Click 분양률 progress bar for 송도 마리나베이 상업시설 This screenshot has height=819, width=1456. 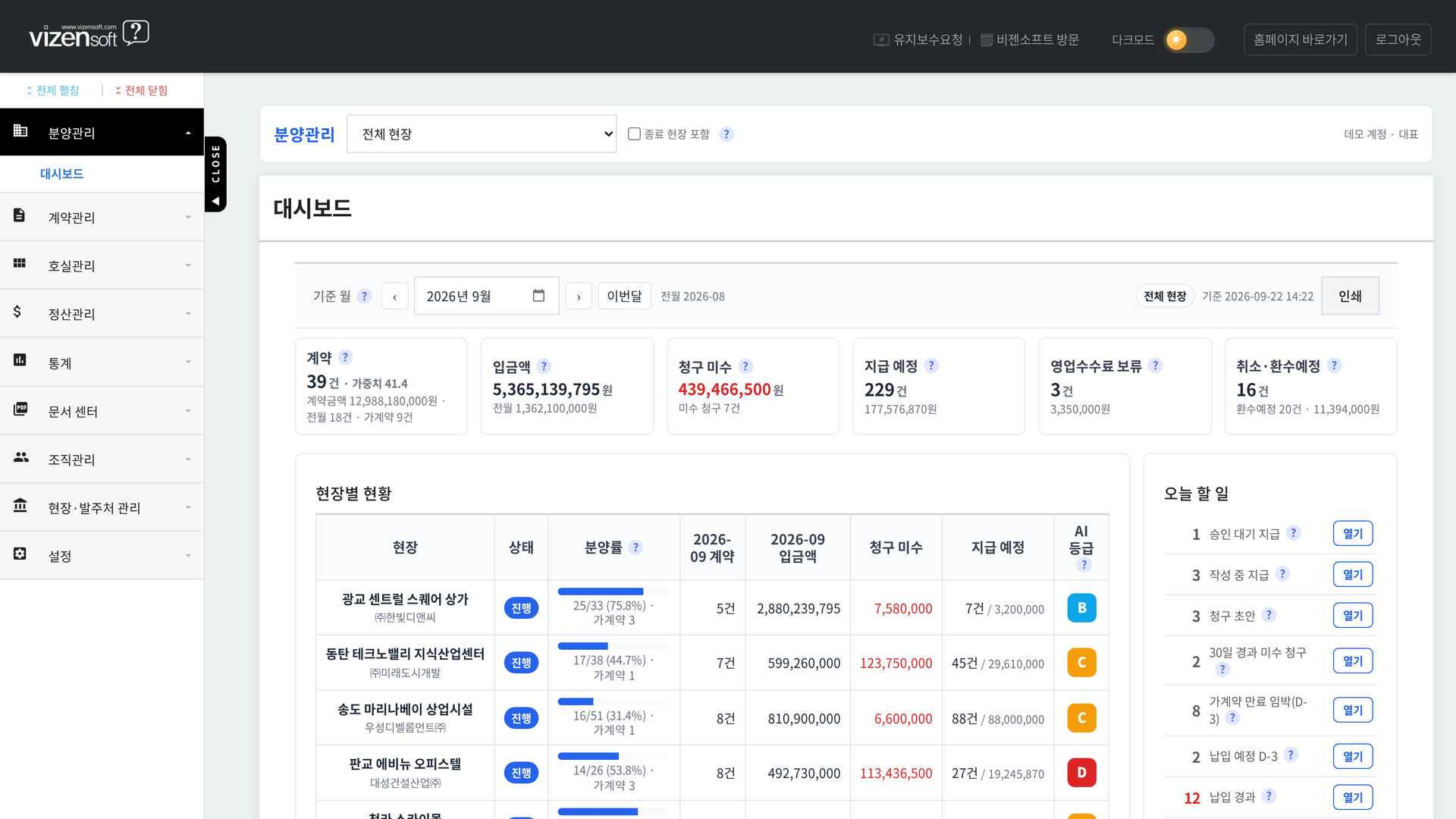(613, 701)
